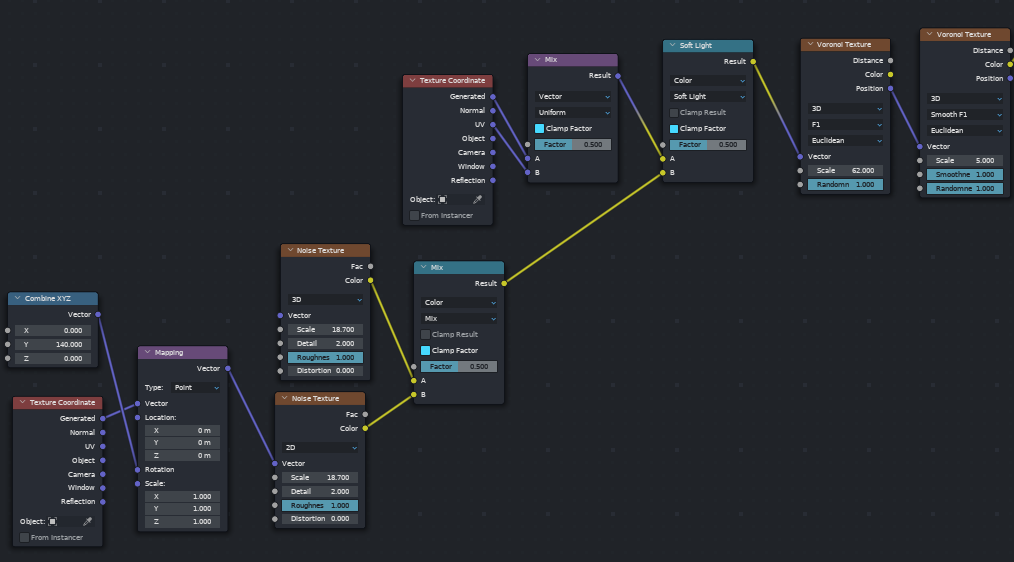Click Object field icon in Texture Coordinate feeding Vector Mix
The height and width of the screenshot is (562, 1014).
(x=442, y=199)
